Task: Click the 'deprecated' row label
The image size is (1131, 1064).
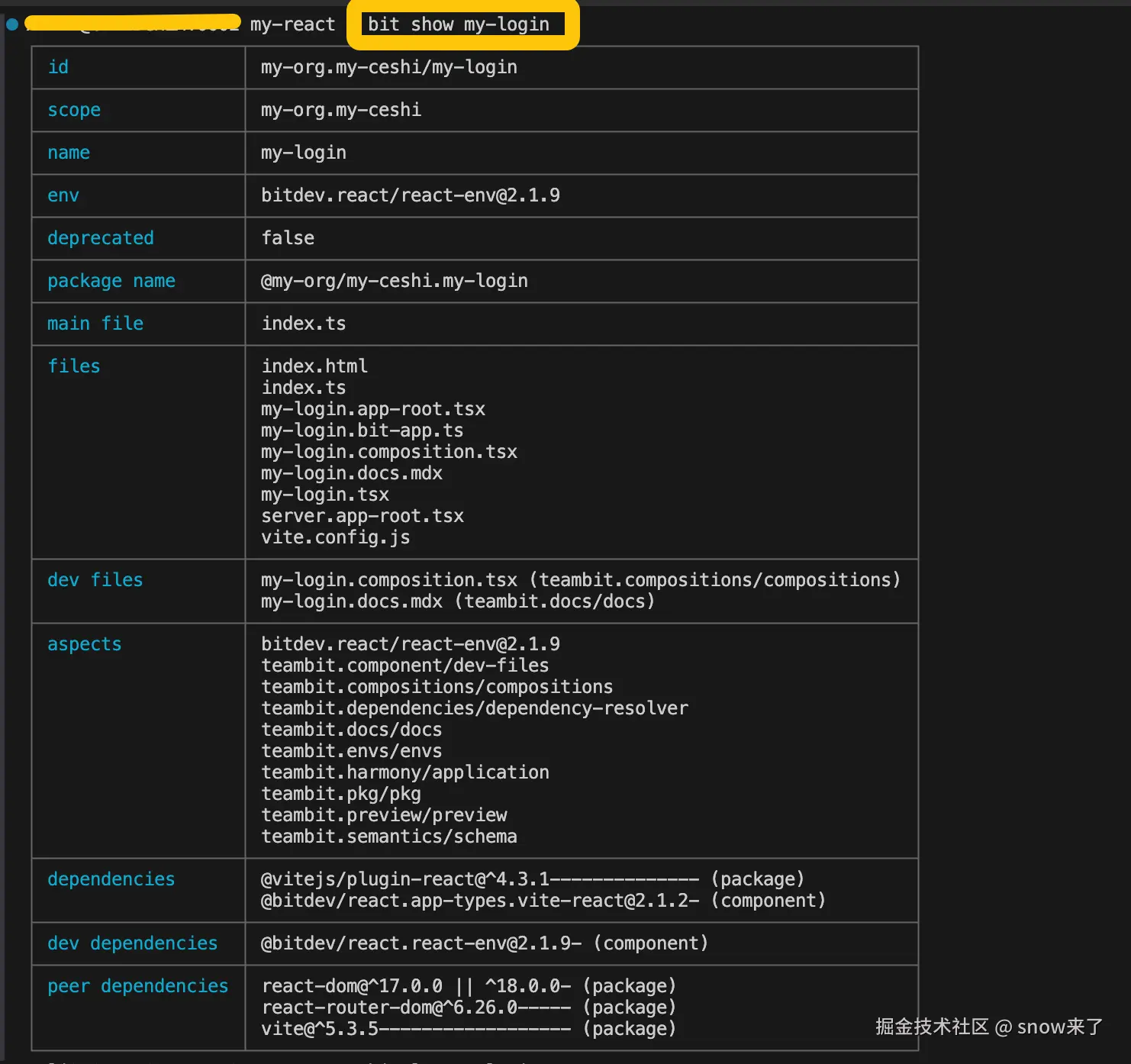Action: click(x=101, y=238)
